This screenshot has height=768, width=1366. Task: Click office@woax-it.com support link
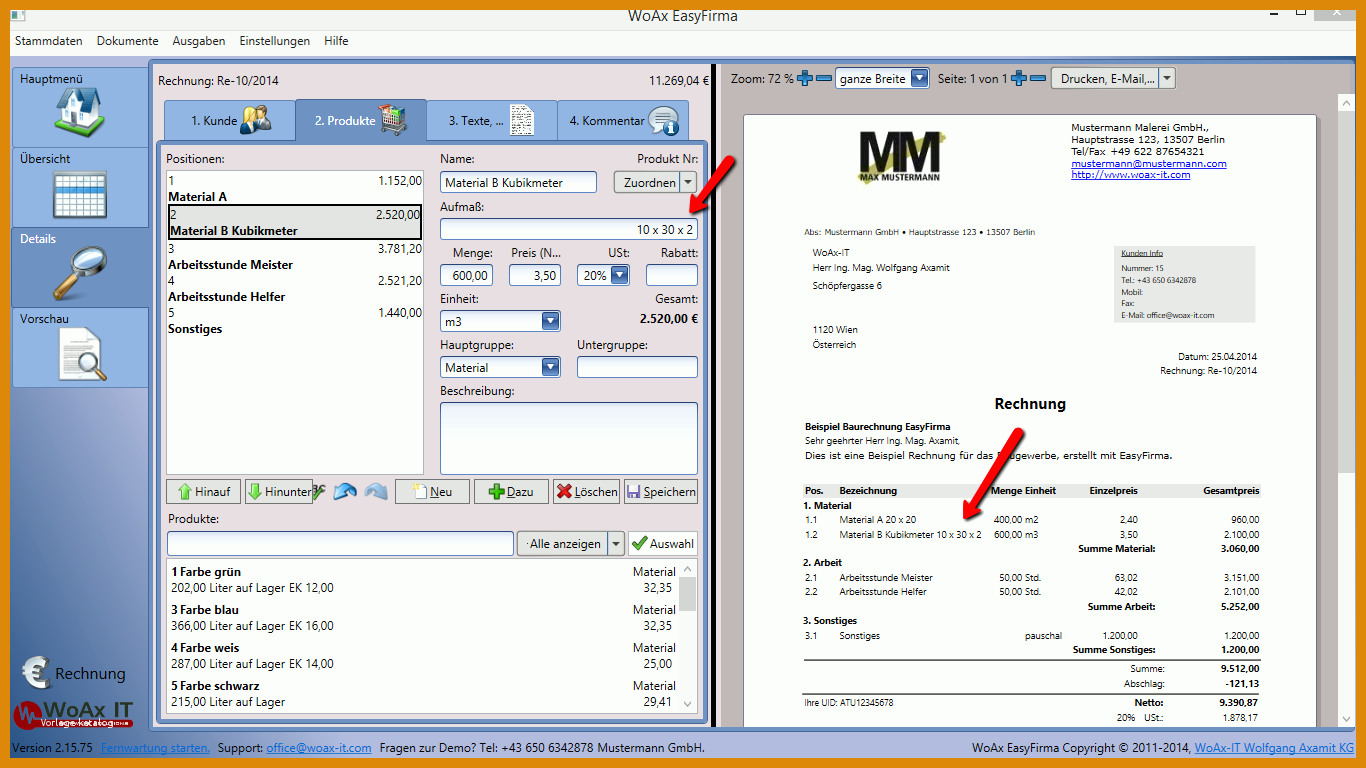pyautogui.click(x=319, y=747)
